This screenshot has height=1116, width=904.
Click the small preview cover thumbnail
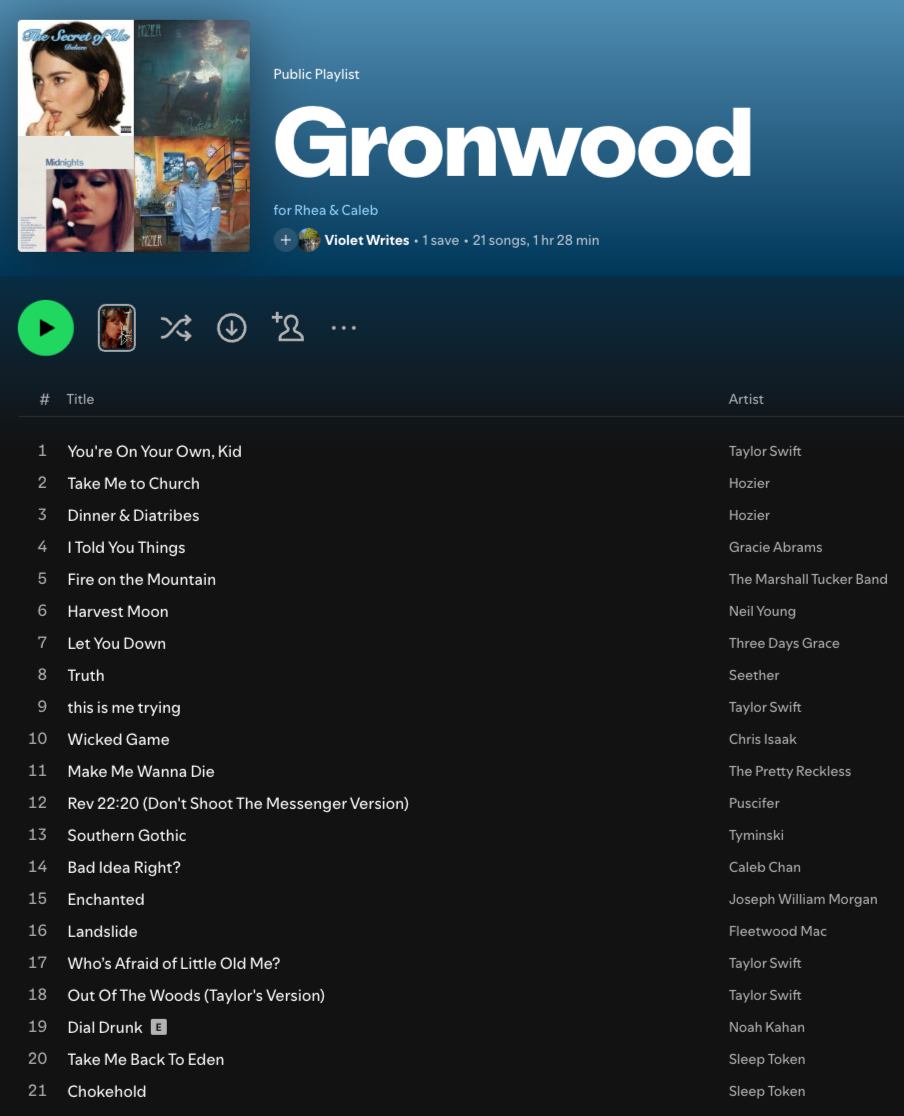click(117, 328)
